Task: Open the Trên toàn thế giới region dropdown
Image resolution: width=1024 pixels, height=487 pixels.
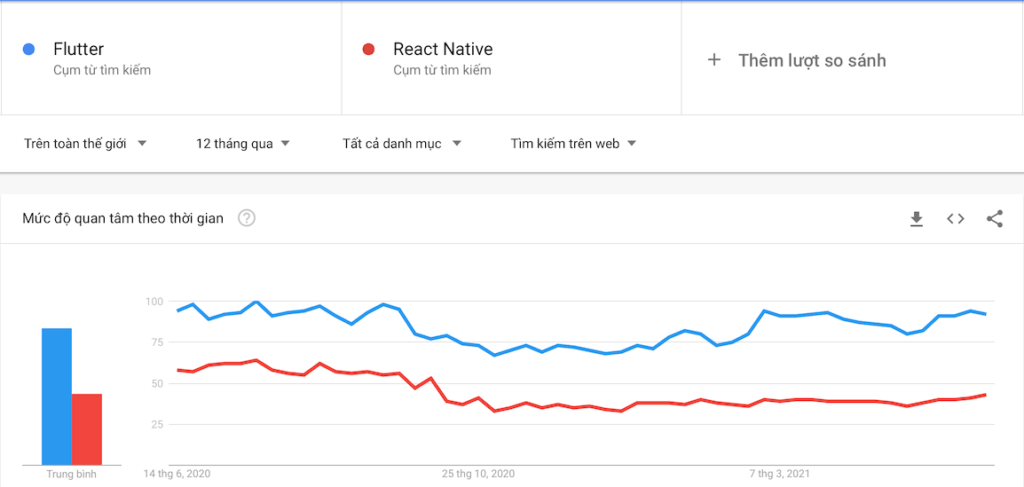Action: pos(85,144)
